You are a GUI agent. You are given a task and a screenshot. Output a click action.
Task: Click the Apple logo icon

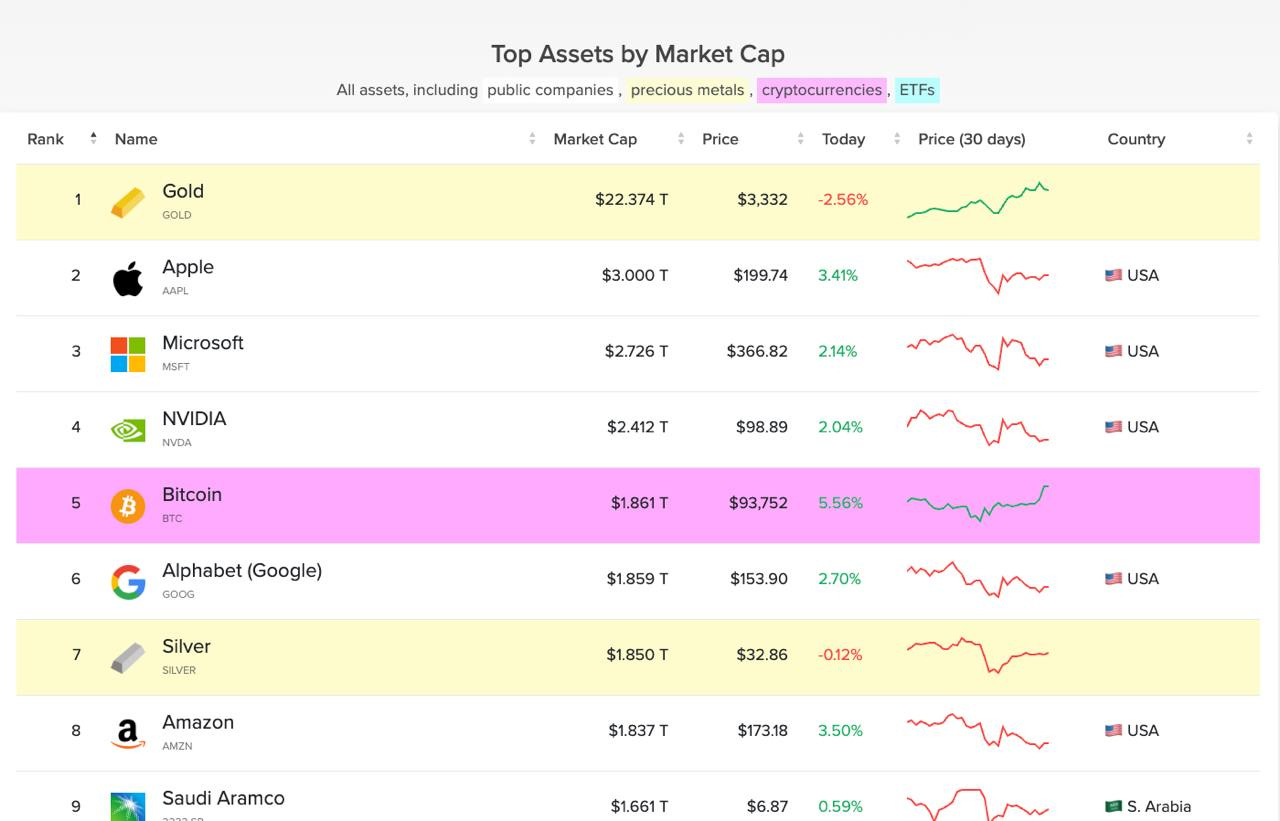(128, 278)
